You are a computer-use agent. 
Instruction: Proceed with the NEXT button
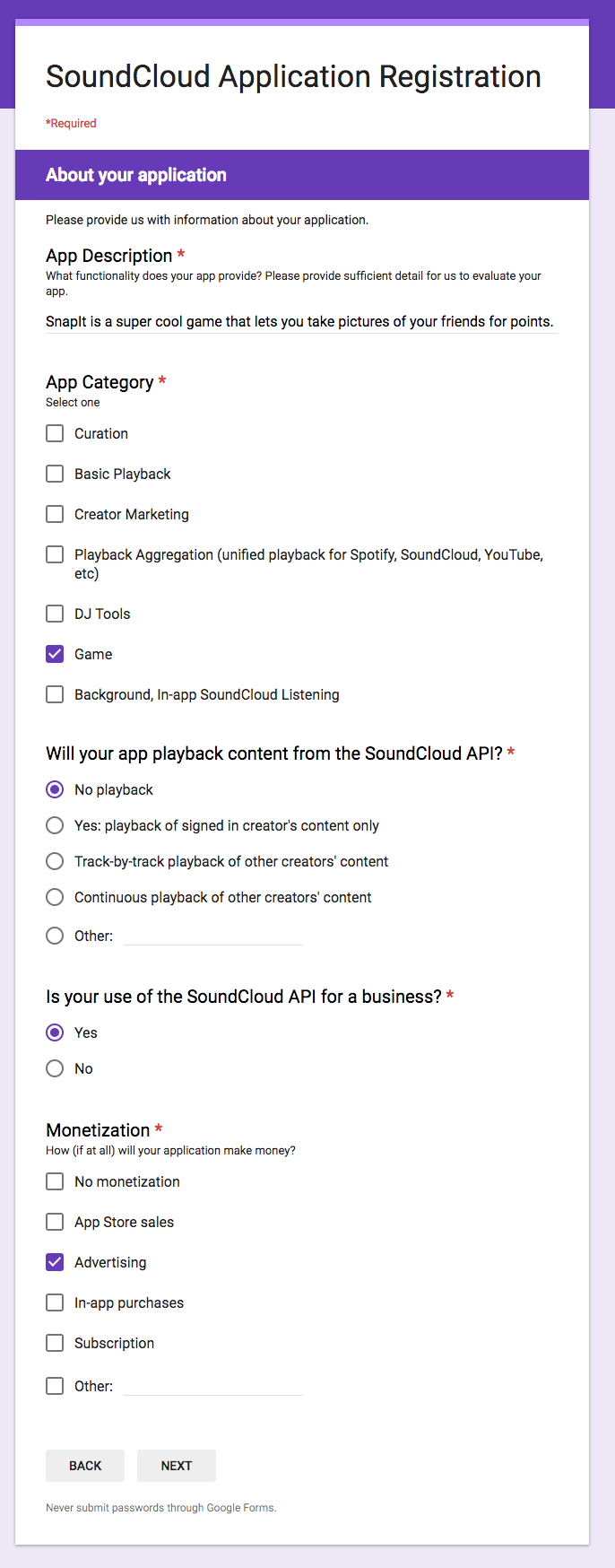tap(177, 1466)
